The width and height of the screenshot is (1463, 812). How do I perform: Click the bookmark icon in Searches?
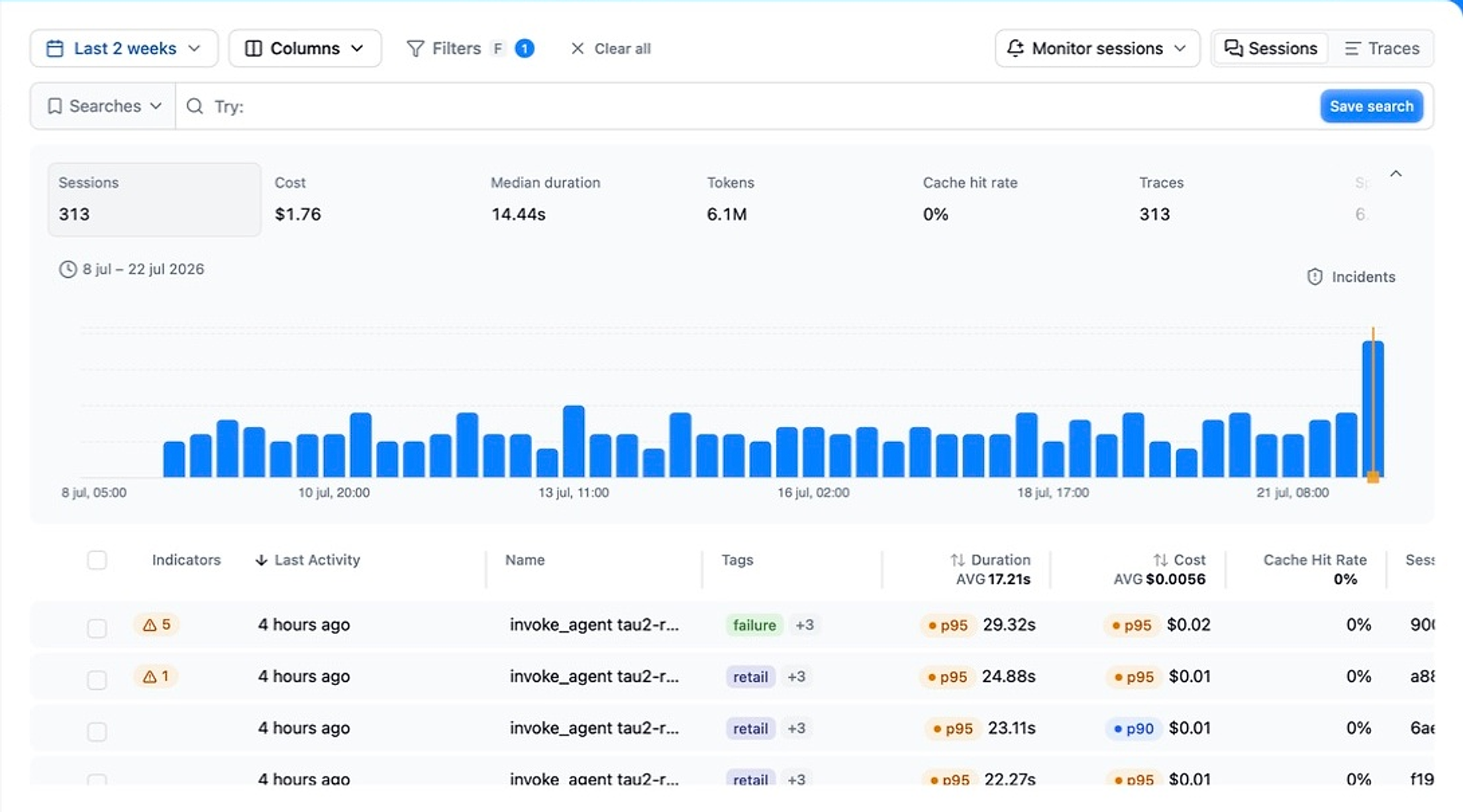pyautogui.click(x=55, y=106)
